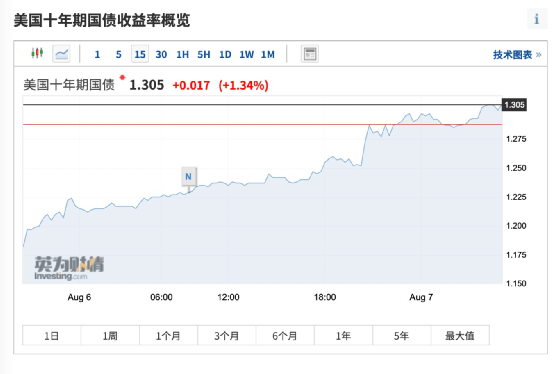Screen dimensions: 554x374
Task: Open the news calendar icon
Action: 310,54
